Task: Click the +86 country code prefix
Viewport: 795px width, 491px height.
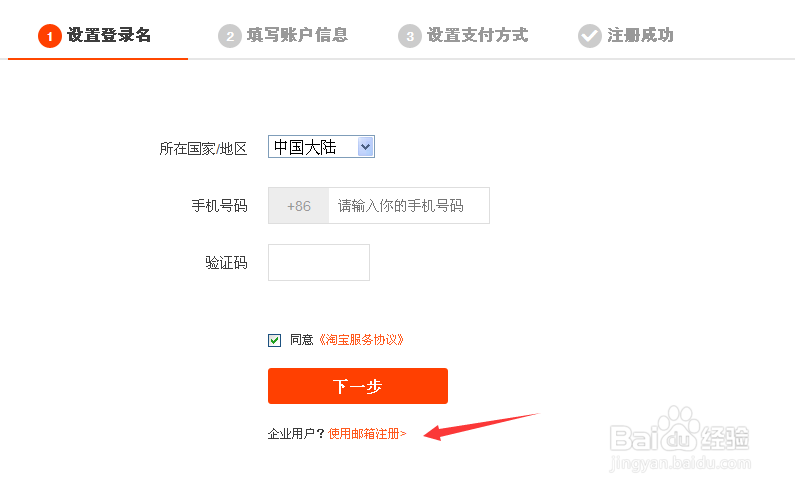Action: click(x=298, y=206)
